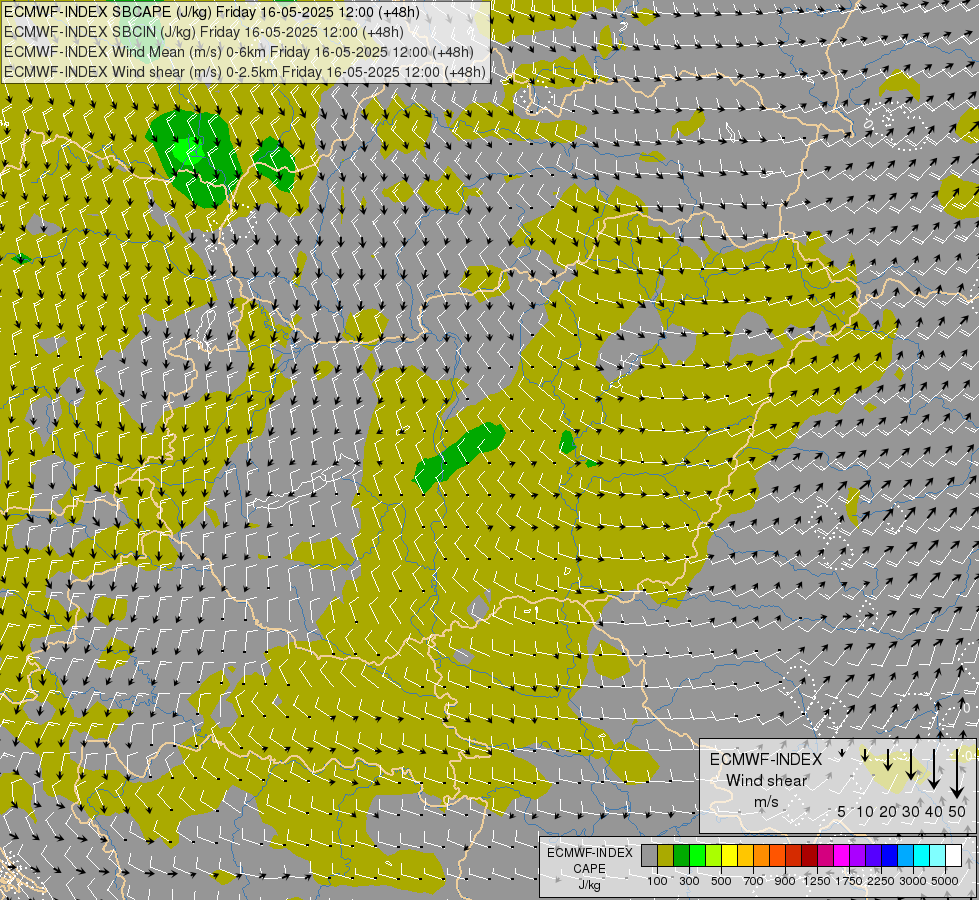Click the wind shear legend value 20

click(888, 811)
